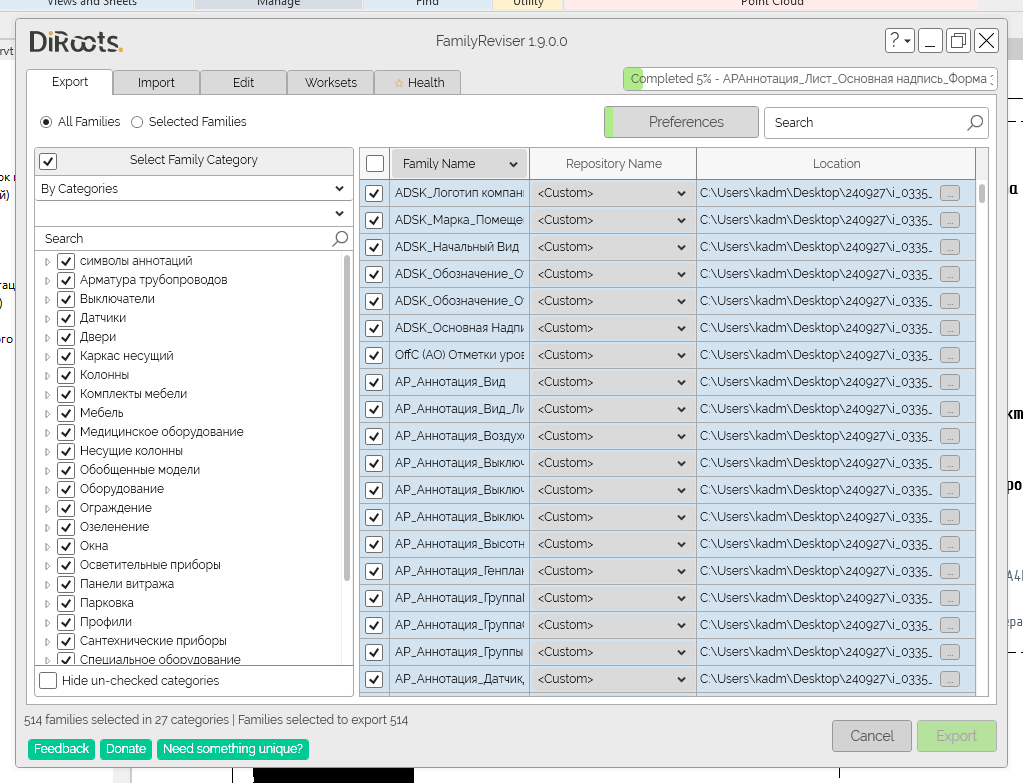The image size is (1023, 783).
Task: Click the Feedback link button
Action: (62, 749)
